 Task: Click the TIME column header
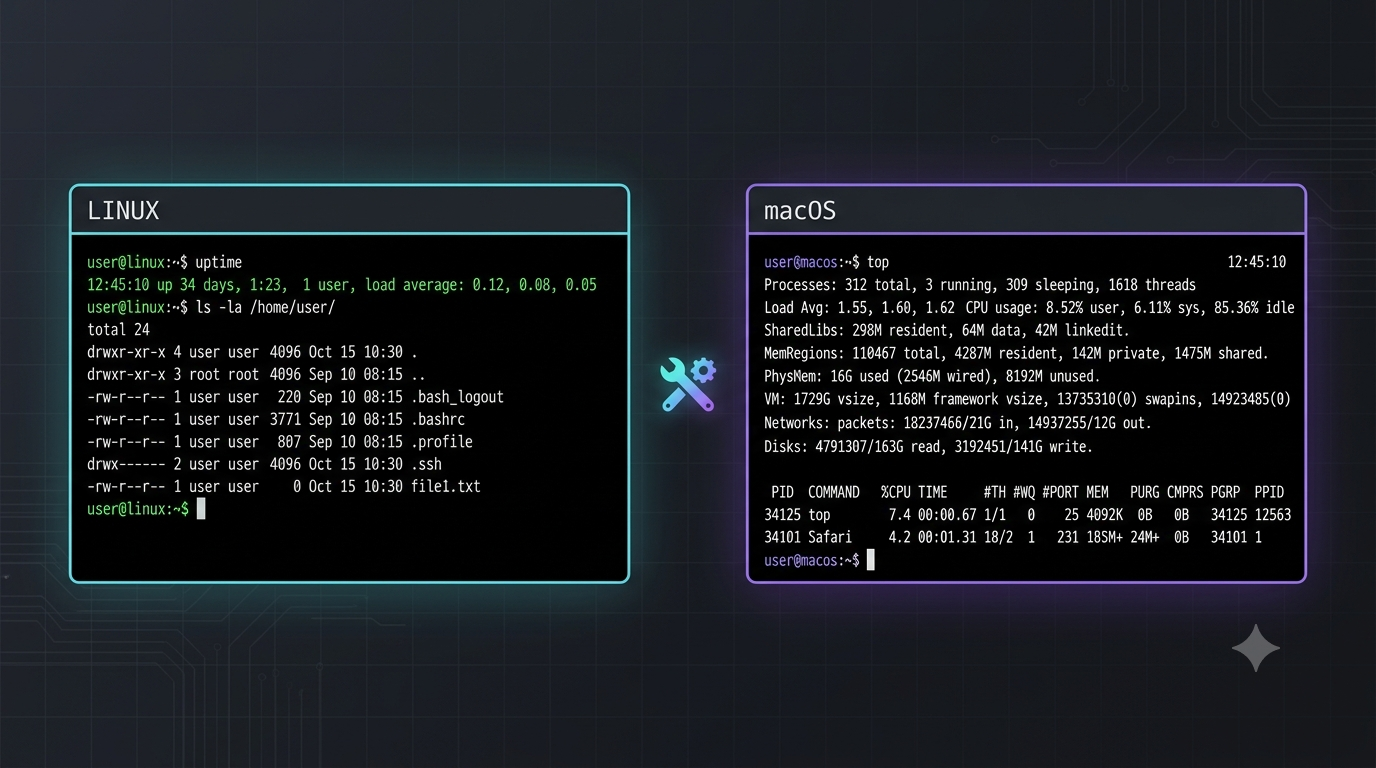pyautogui.click(x=932, y=492)
